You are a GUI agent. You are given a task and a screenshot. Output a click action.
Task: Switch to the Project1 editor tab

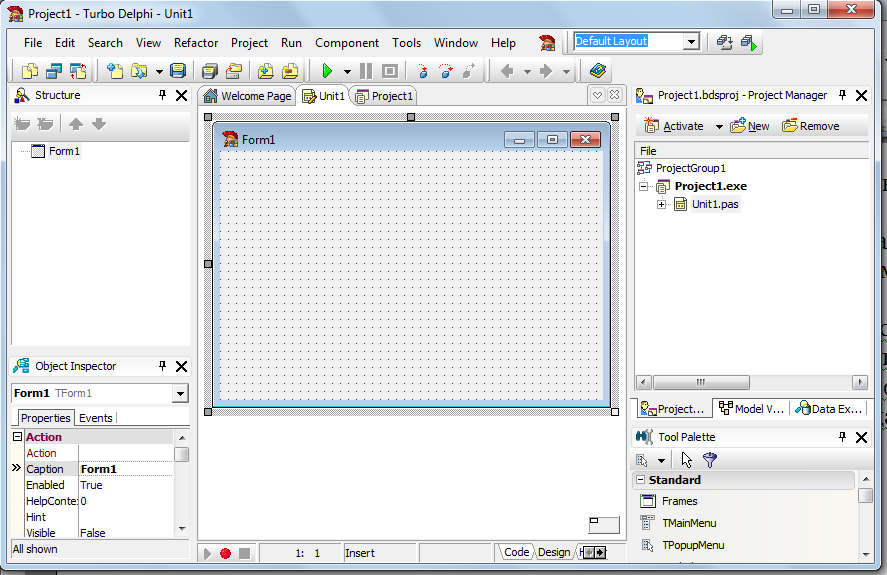(385, 96)
